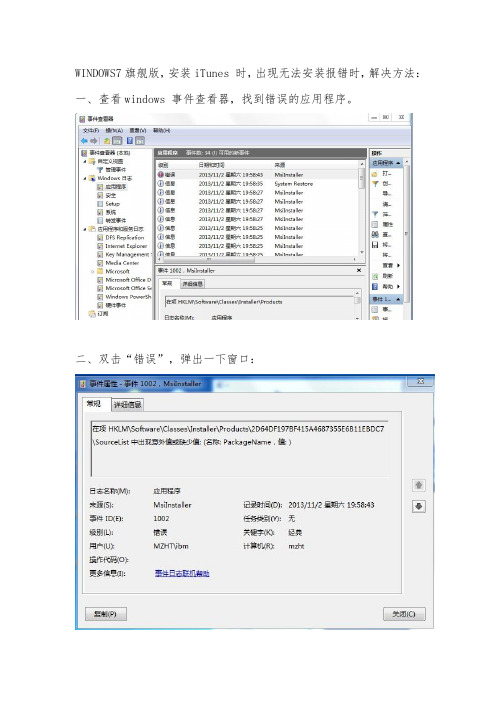496x702 pixels.
Task: Open the Key Management log
Action: 123,254
